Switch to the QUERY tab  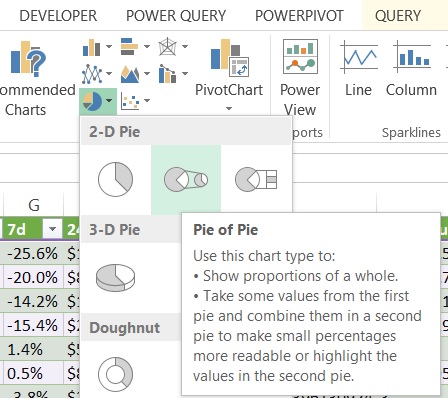click(x=398, y=16)
